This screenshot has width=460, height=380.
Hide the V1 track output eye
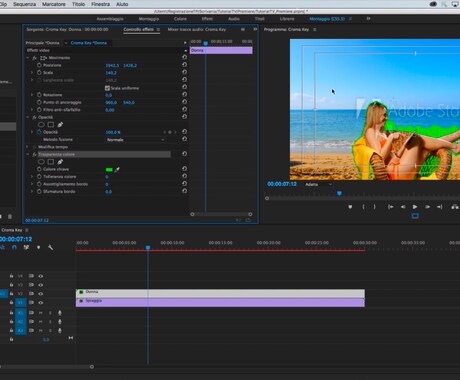pos(41,303)
